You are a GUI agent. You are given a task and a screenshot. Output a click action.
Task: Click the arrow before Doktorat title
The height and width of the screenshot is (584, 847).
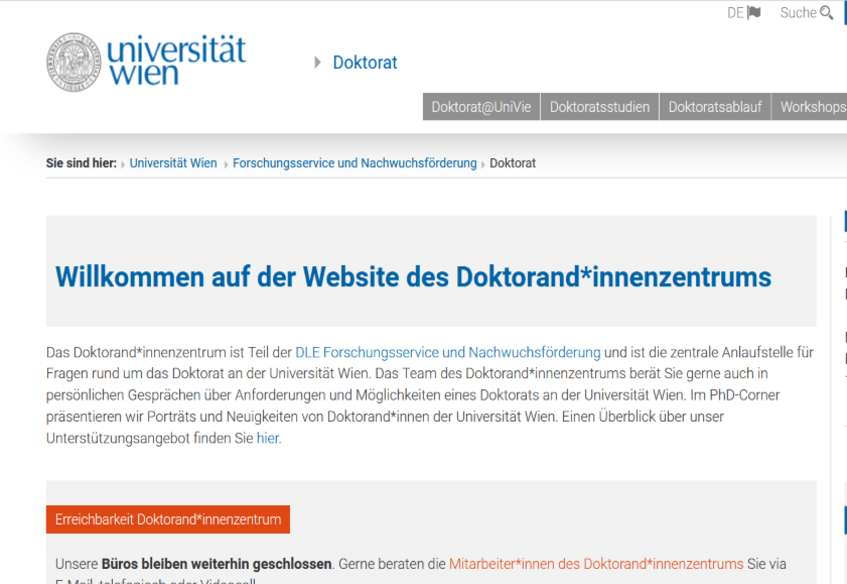318,63
